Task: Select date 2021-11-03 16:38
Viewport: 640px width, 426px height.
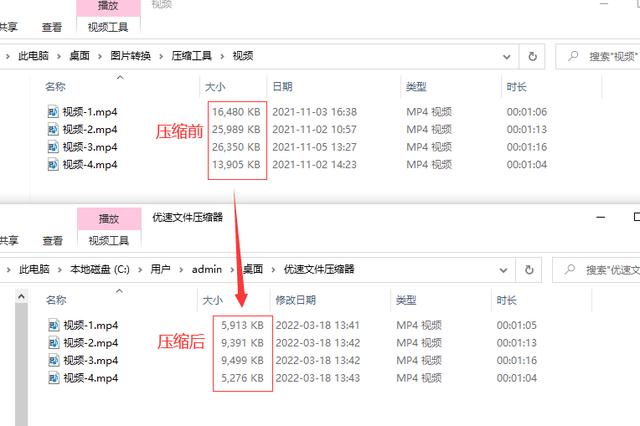Action: pyautogui.click(x=314, y=111)
